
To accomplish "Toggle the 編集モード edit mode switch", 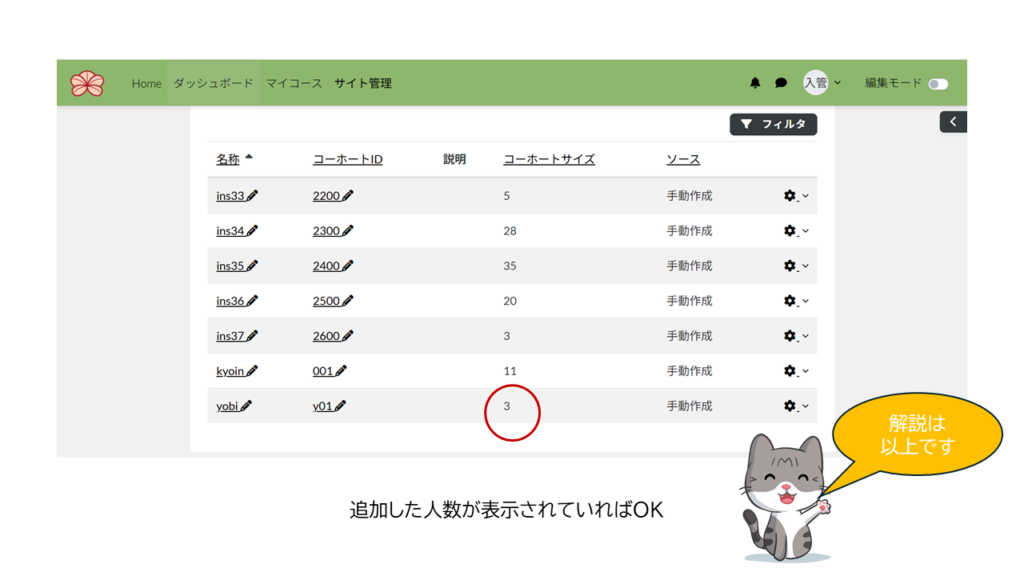I will (937, 84).
